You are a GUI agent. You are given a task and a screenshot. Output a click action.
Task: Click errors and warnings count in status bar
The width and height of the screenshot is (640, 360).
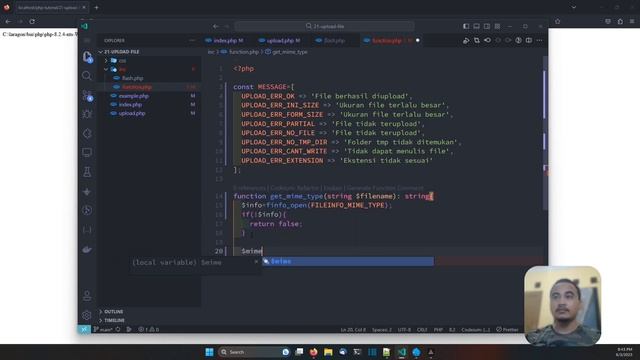point(149,329)
